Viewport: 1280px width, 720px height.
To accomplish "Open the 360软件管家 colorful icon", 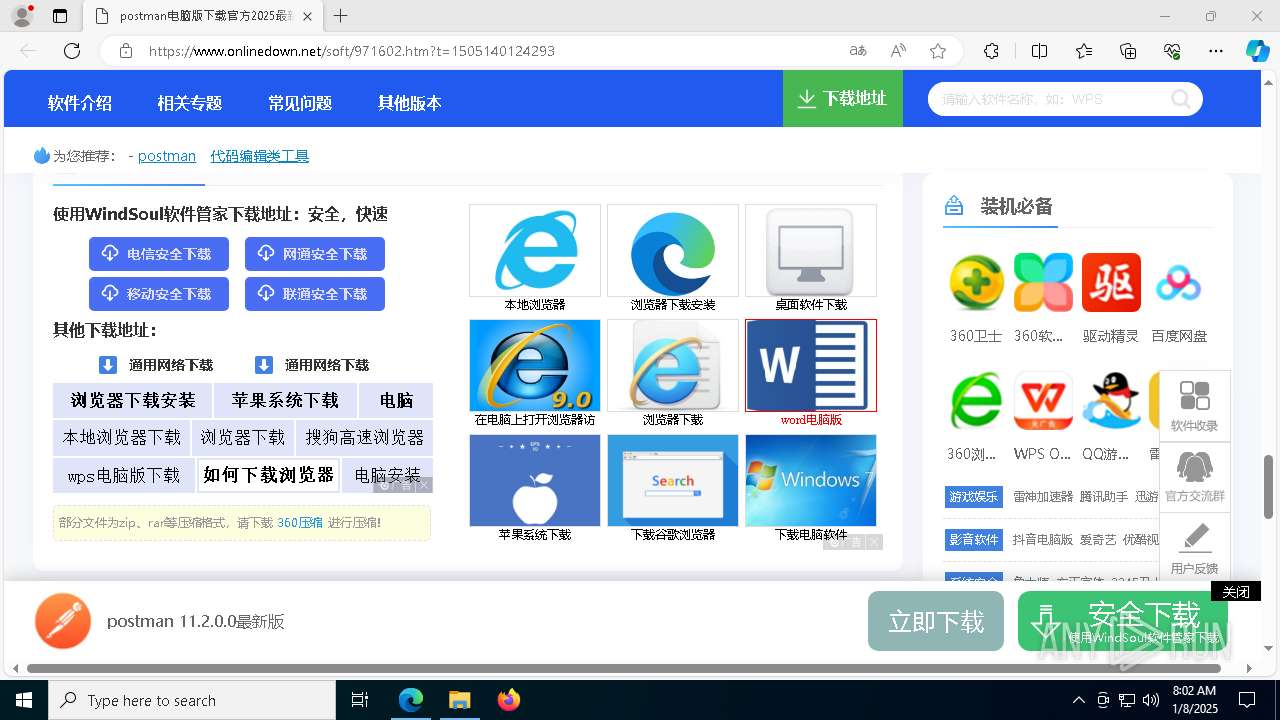I will (x=1043, y=283).
